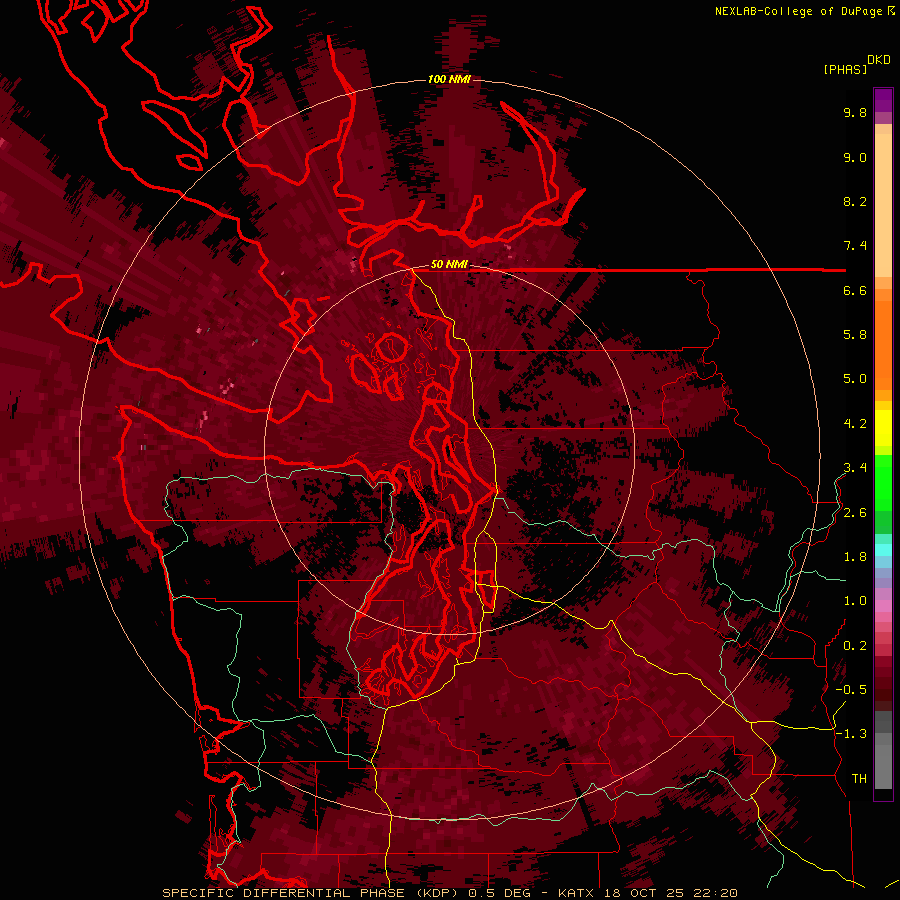The image size is (900, 900).
Task: Click the bright green segment of color bar
Action: pos(883,483)
